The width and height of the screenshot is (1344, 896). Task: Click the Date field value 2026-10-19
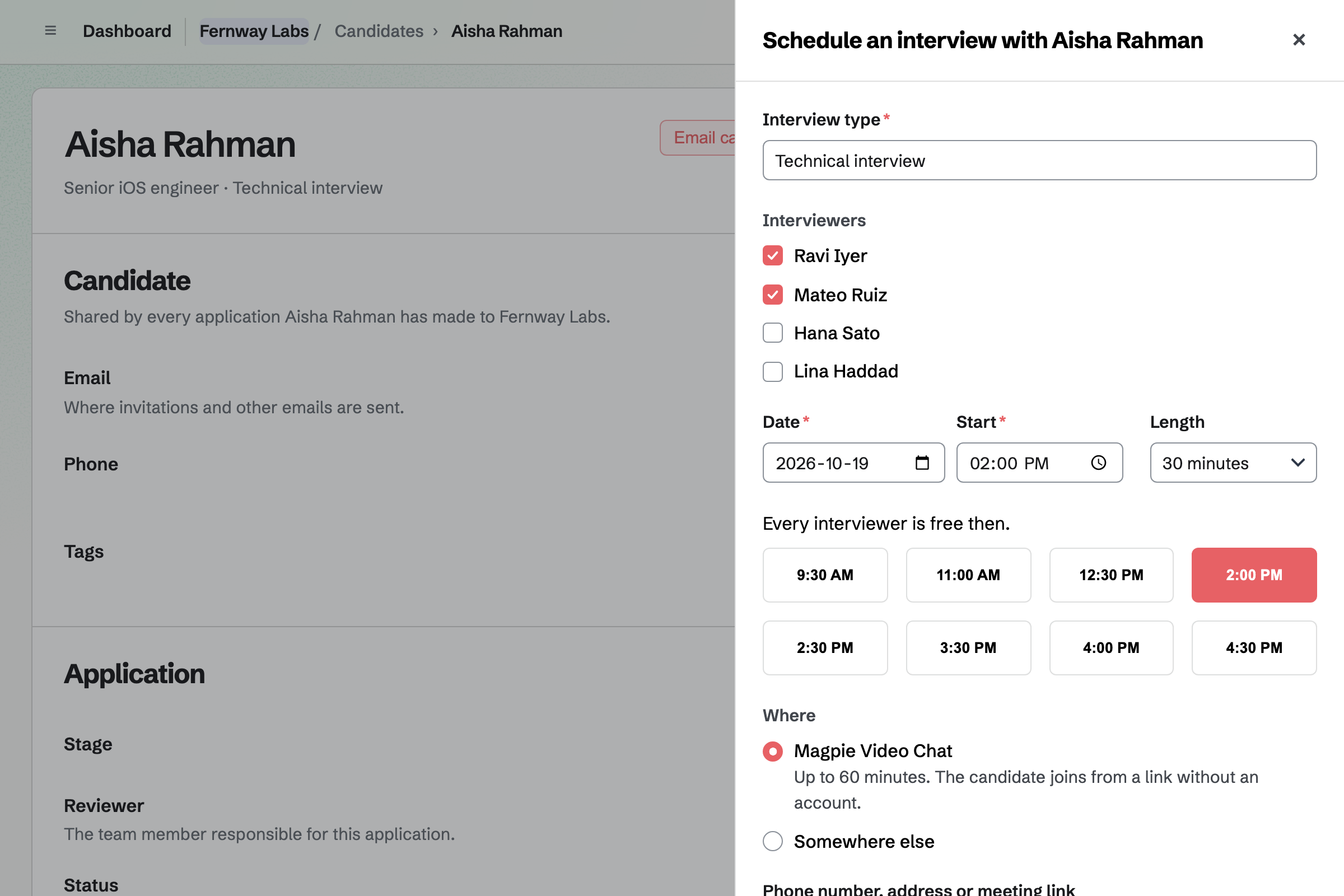point(822,463)
